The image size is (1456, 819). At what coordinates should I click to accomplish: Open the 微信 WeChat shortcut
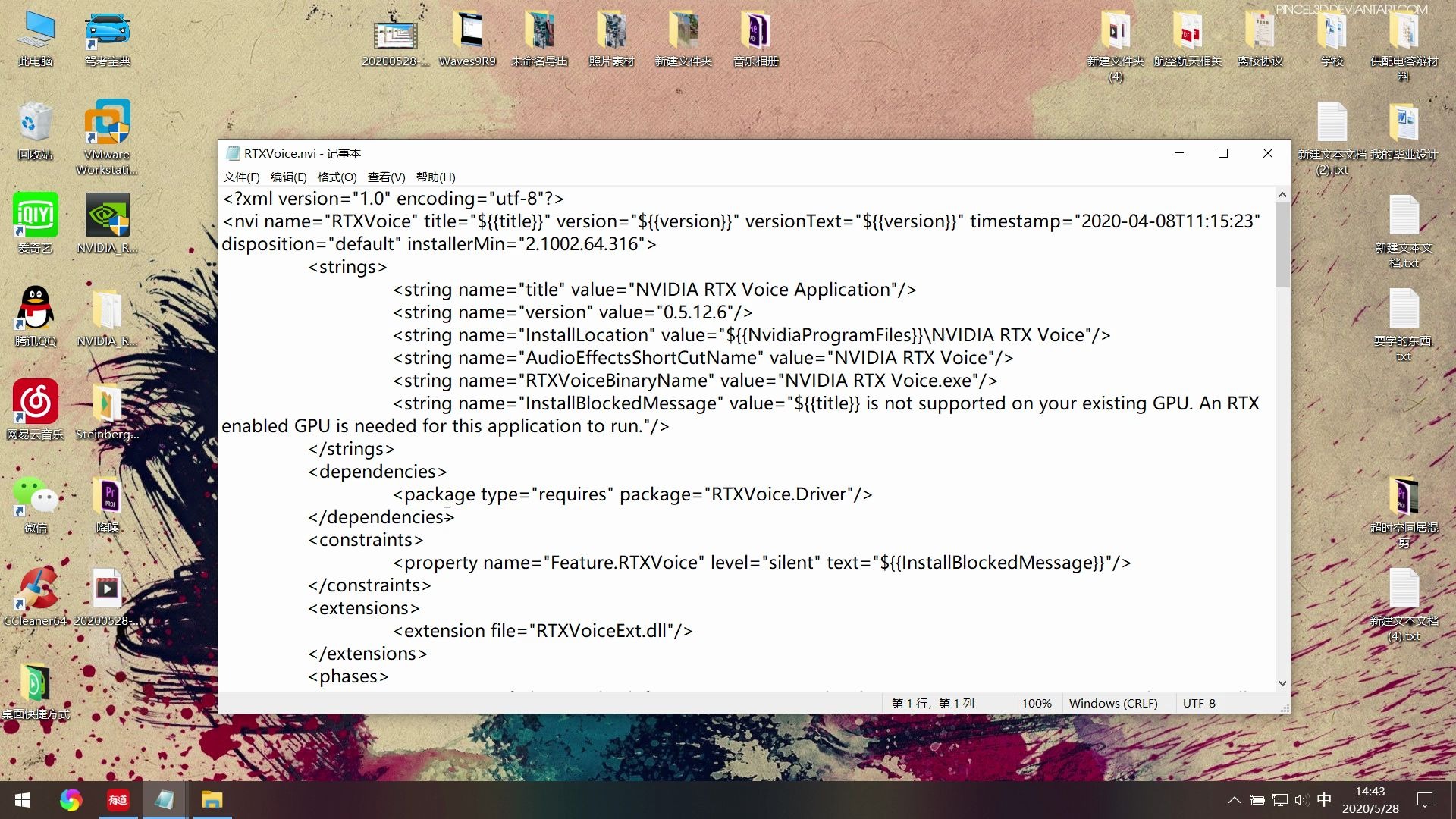[x=35, y=496]
